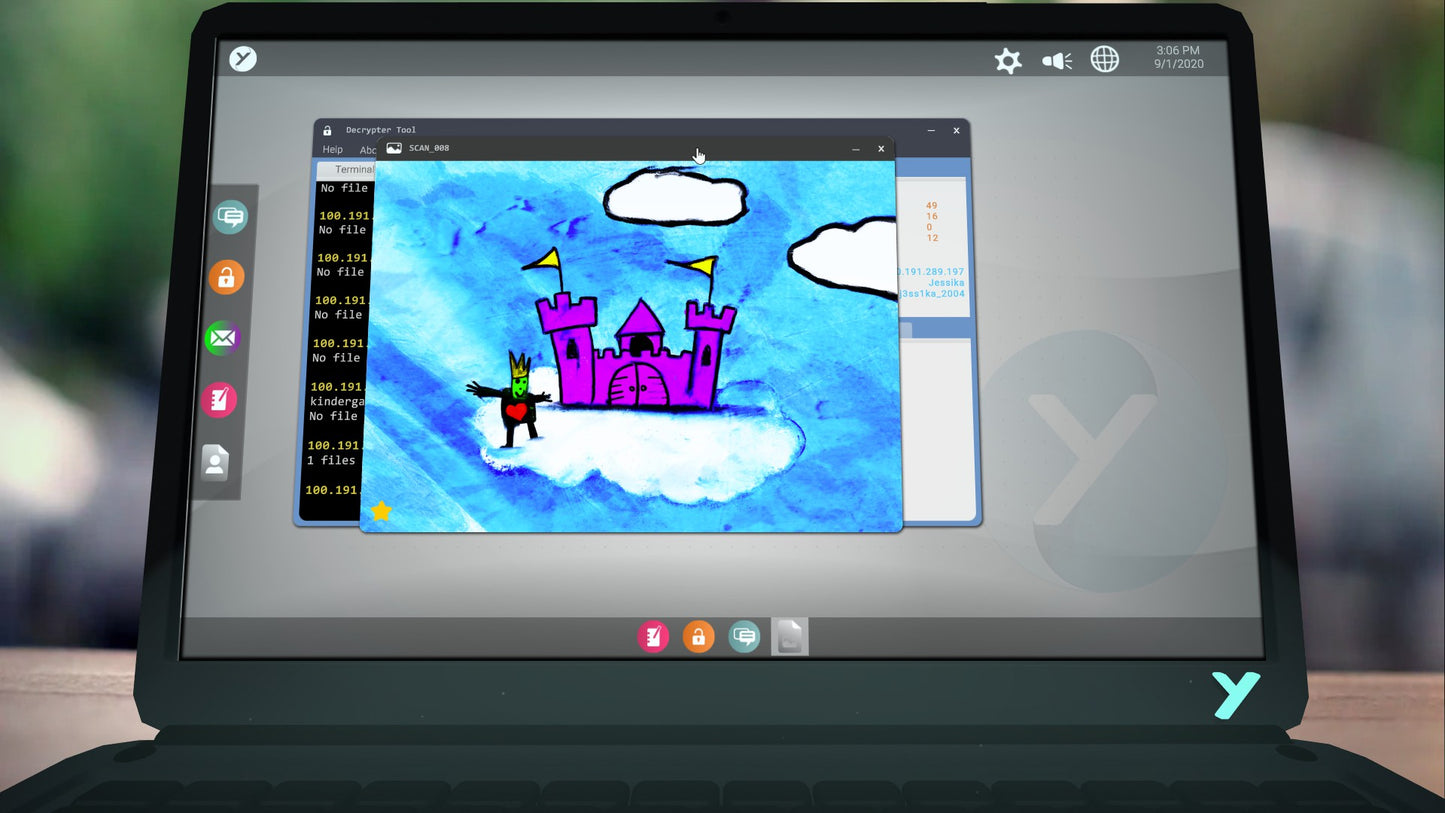Open the Help menu in Decrypter Tool
1445x813 pixels.
tap(332, 150)
